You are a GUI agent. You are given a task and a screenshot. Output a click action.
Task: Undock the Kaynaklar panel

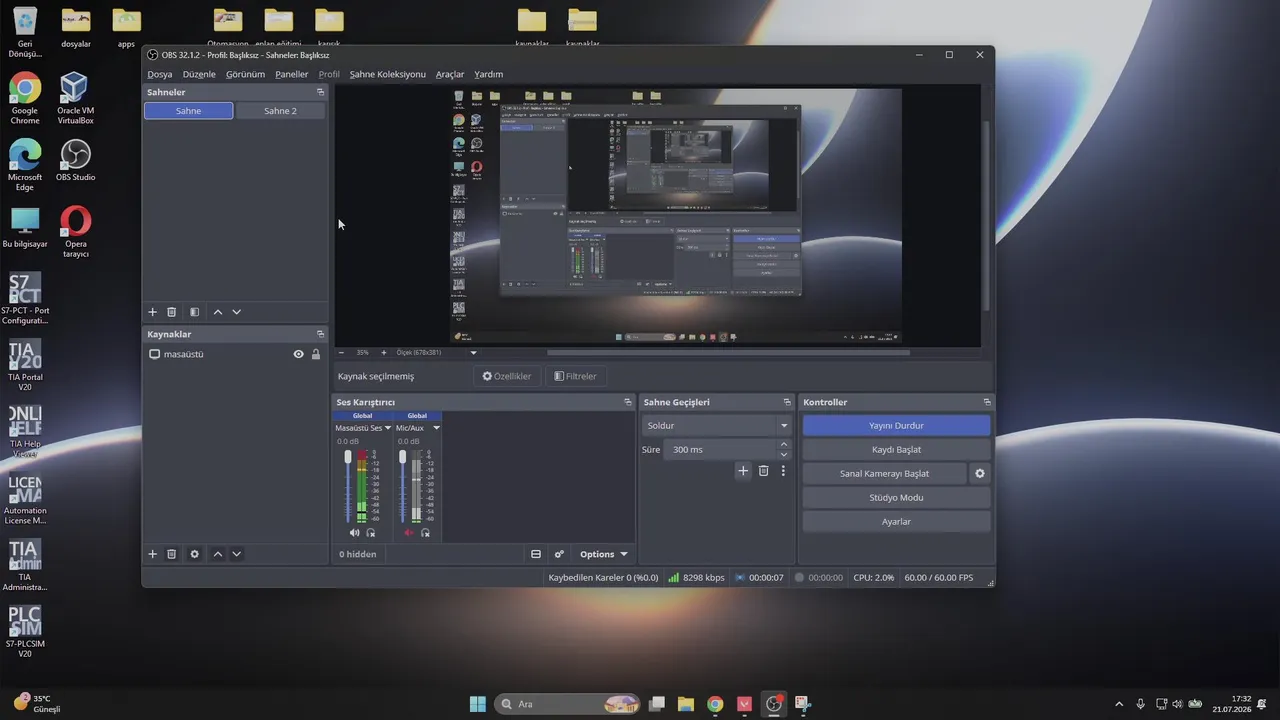click(321, 334)
